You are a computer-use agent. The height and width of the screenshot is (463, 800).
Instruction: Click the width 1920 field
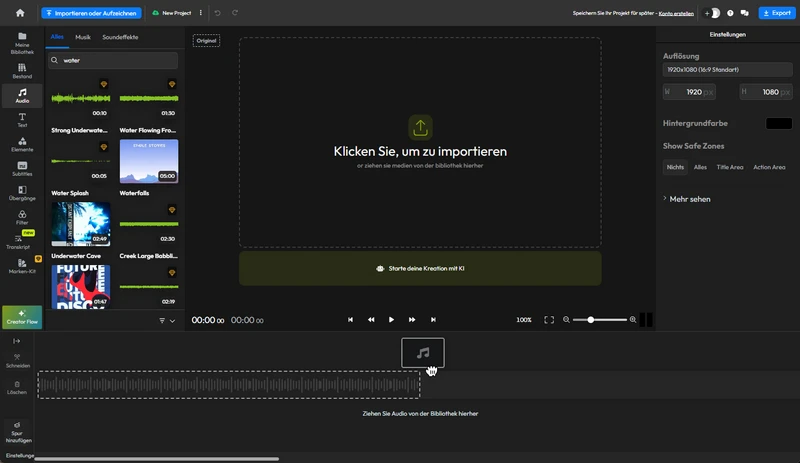tap(689, 92)
